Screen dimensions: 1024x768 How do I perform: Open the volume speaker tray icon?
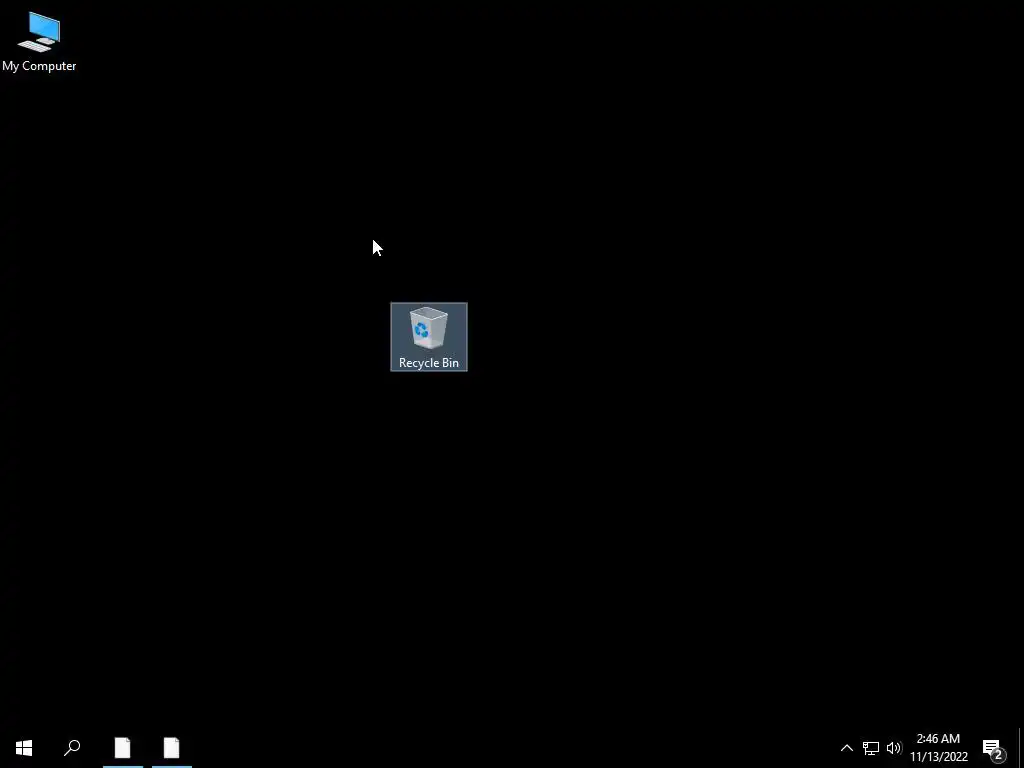(x=894, y=748)
